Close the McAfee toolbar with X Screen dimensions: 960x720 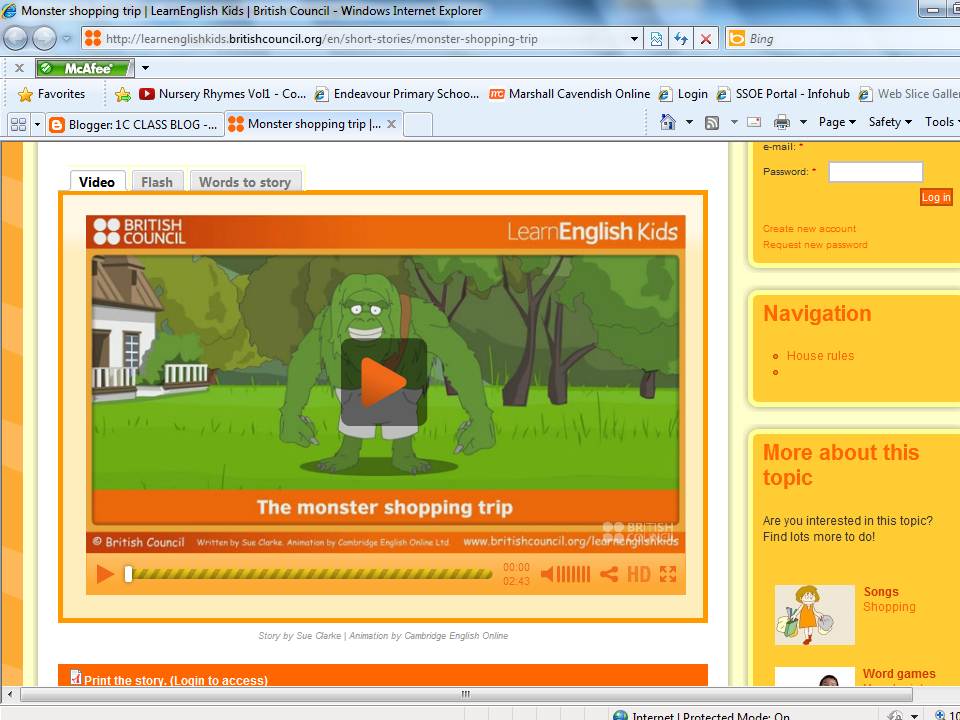pyautogui.click(x=19, y=68)
